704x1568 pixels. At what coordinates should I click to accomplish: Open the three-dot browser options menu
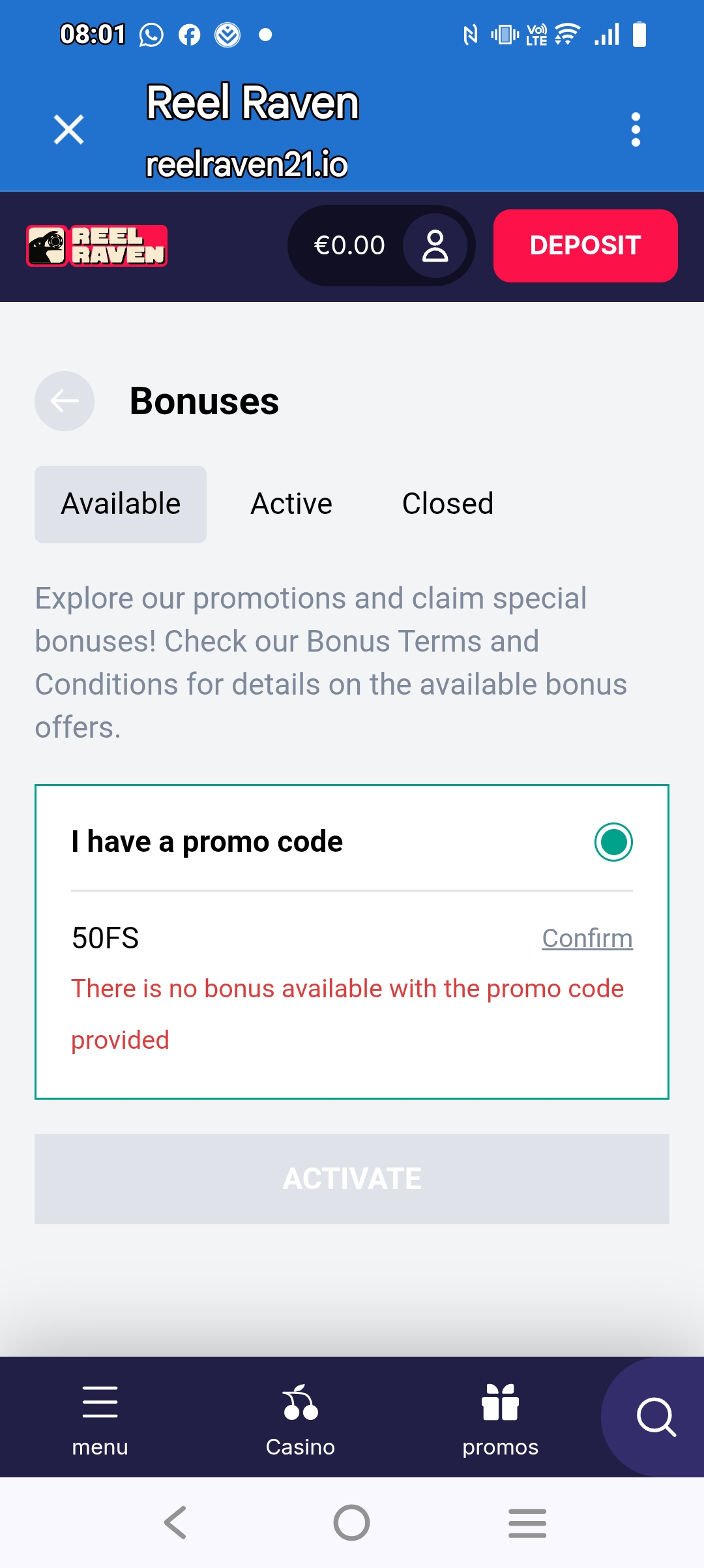(636, 129)
